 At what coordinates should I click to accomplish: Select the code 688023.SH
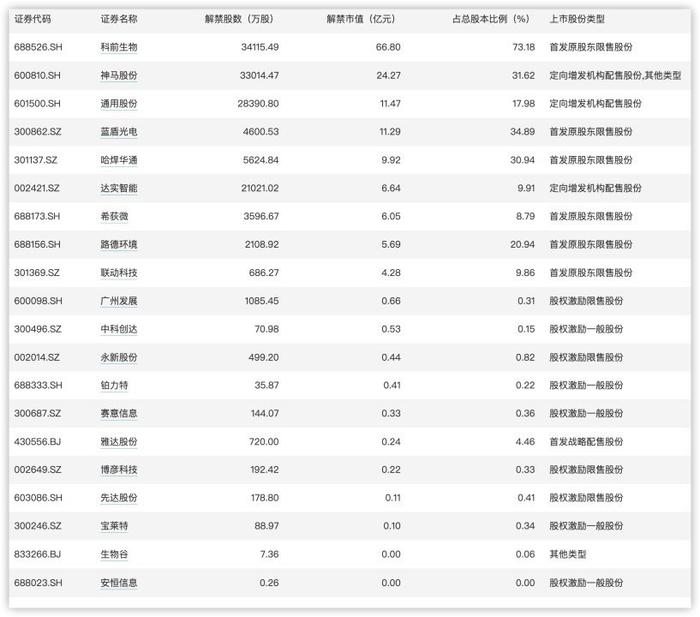click(38, 583)
